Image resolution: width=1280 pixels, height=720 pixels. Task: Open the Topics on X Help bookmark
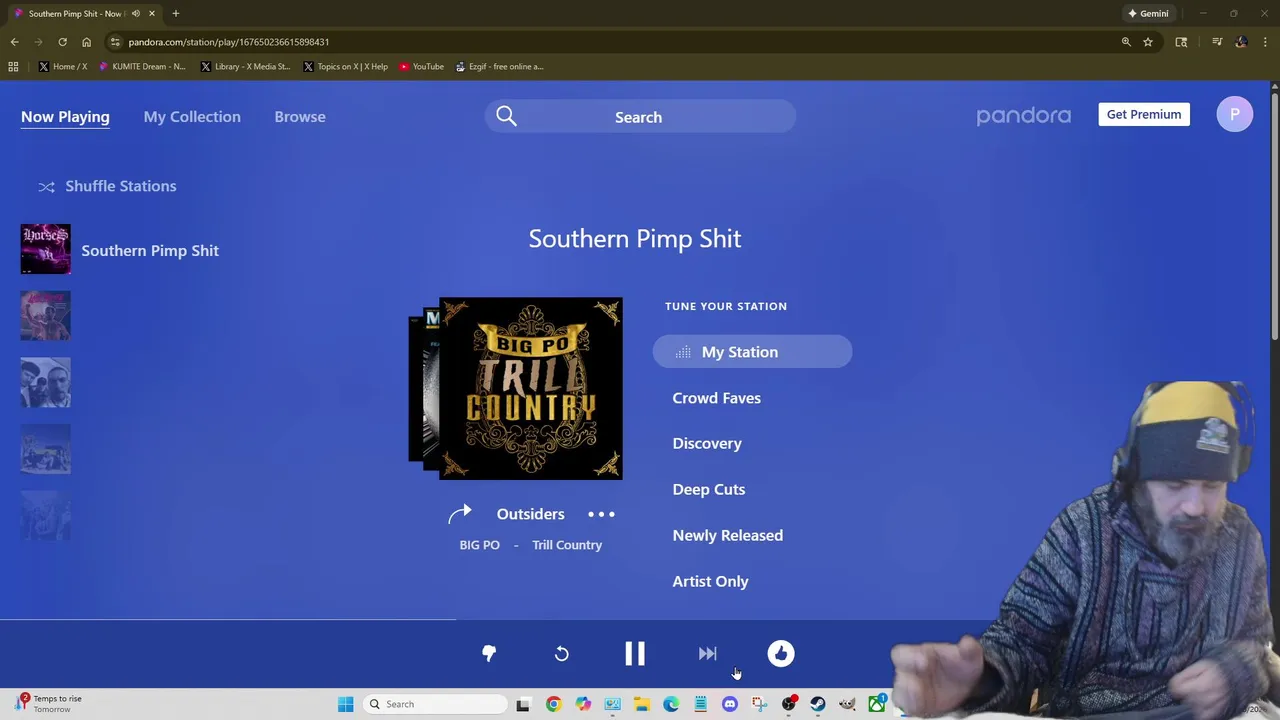point(345,67)
